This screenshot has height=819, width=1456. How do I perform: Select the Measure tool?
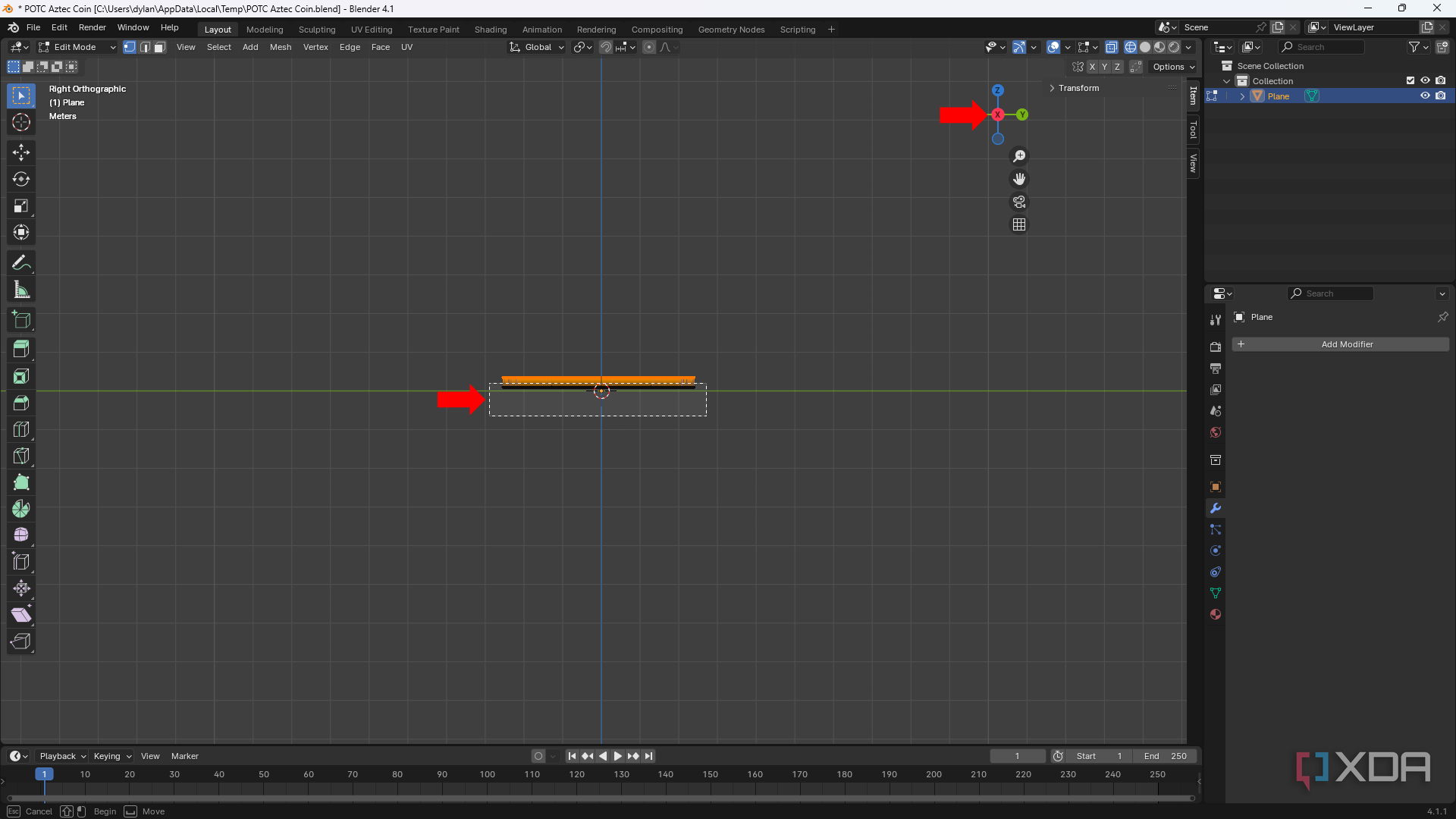coord(20,289)
